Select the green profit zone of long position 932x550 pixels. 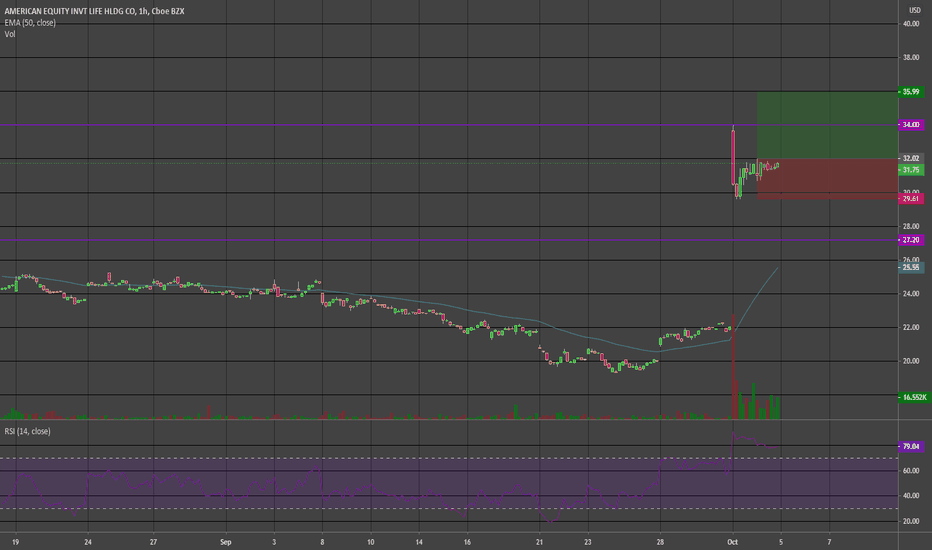tap(827, 125)
